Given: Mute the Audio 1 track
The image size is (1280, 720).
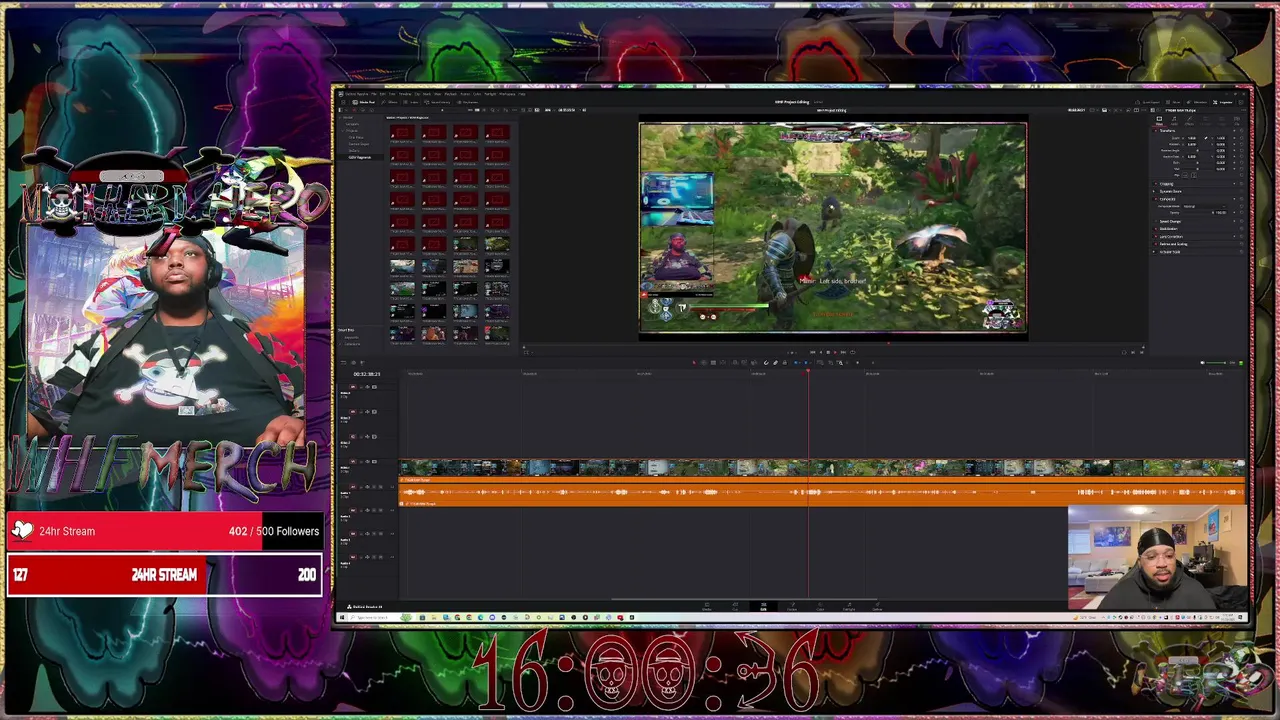Looking at the screenshot, I should point(380,487).
